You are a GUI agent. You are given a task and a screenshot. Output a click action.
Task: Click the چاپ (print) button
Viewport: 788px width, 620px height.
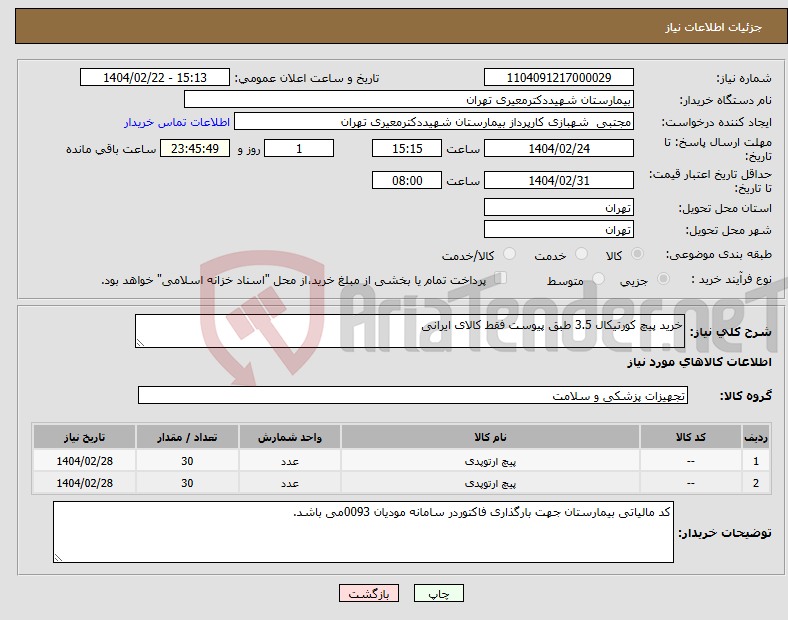coord(438,593)
